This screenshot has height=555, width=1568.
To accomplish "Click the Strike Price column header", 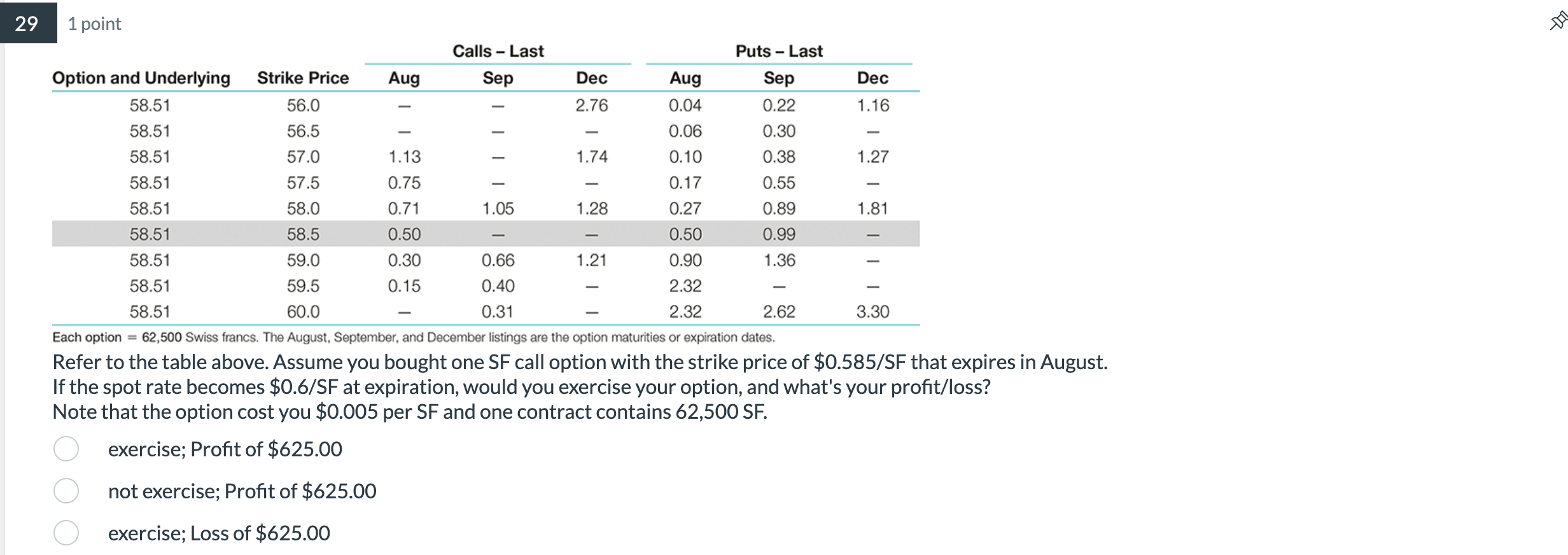I will pos(302,78).
